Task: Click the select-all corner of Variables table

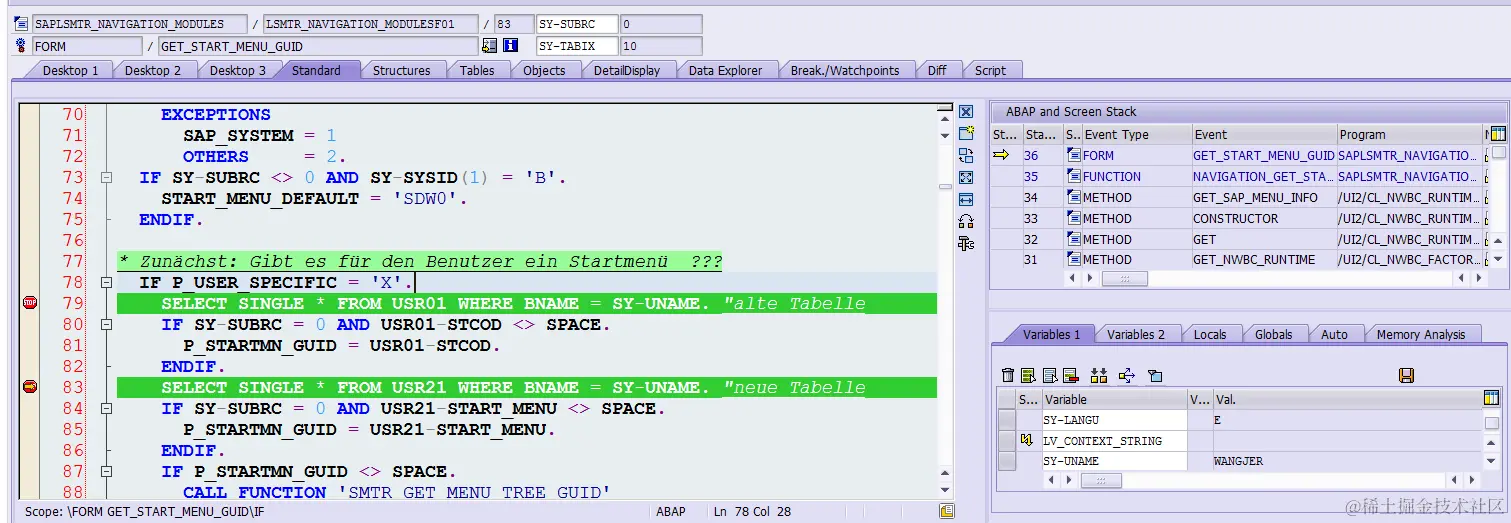Action: click(x=1006, y=399)
